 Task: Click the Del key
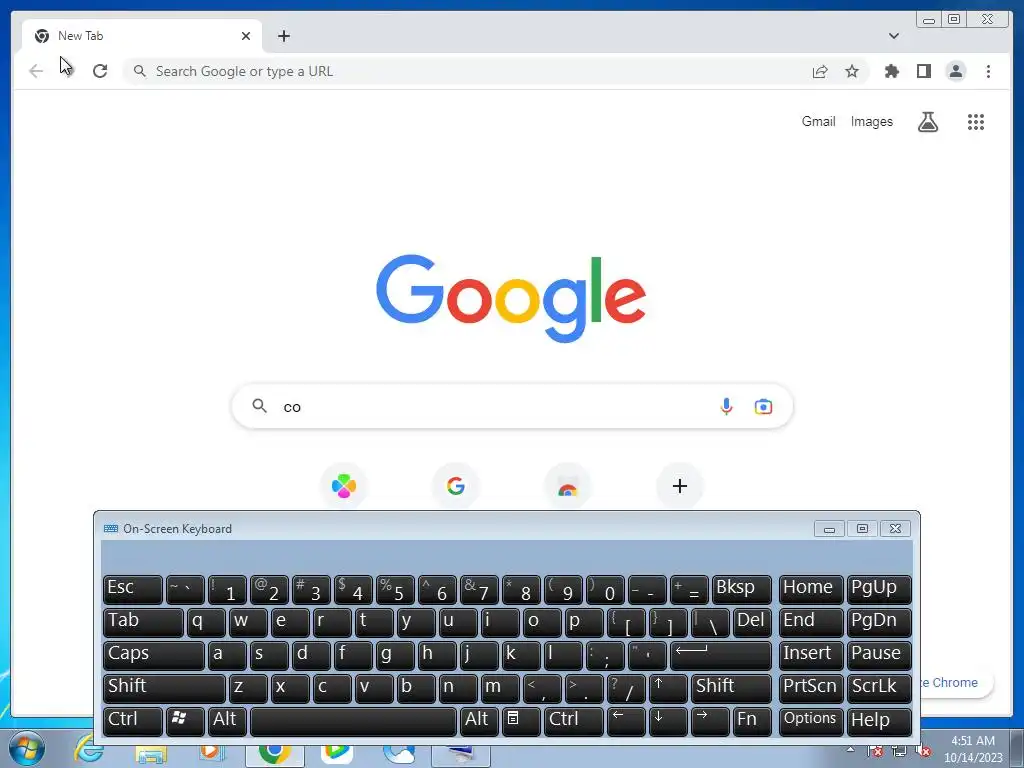[752, 622]
